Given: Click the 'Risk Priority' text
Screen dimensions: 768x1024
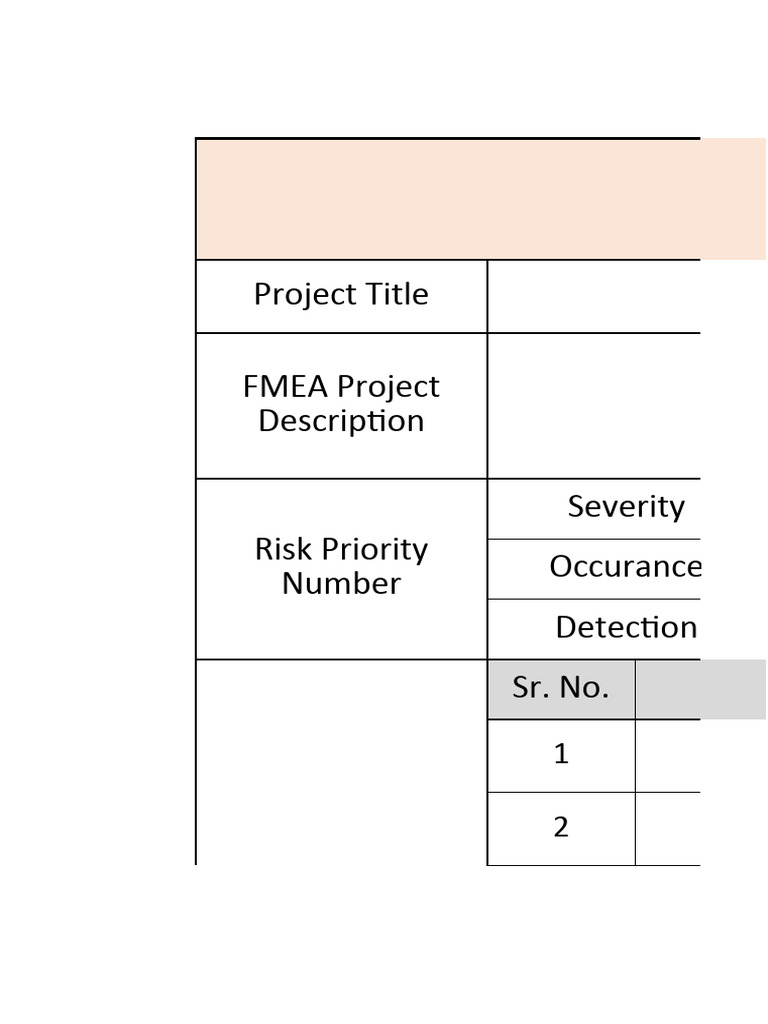Looking at the screenshot, I should 341,549.
